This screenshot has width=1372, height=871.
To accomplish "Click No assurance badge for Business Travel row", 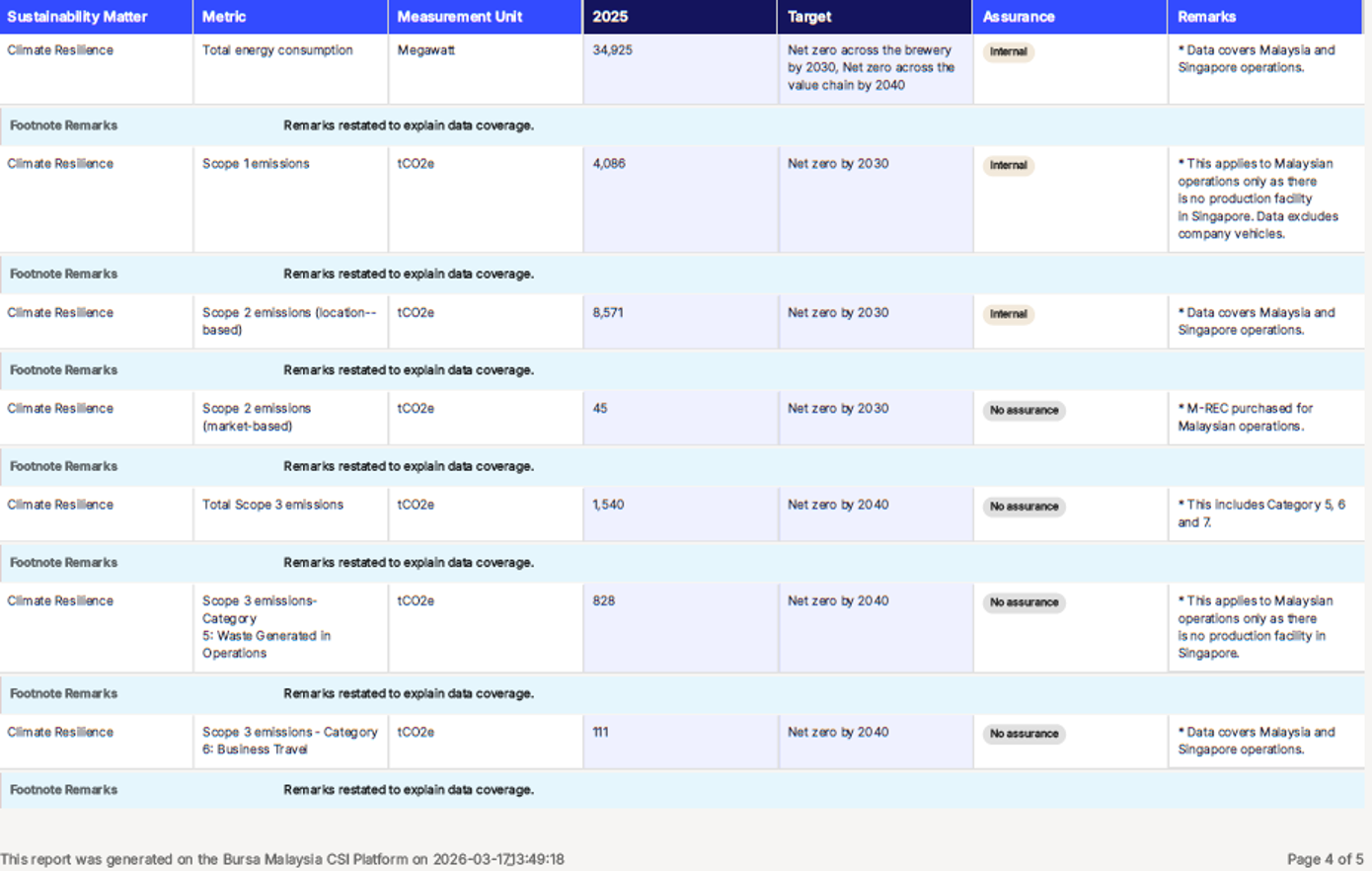I will point(1024,734).
